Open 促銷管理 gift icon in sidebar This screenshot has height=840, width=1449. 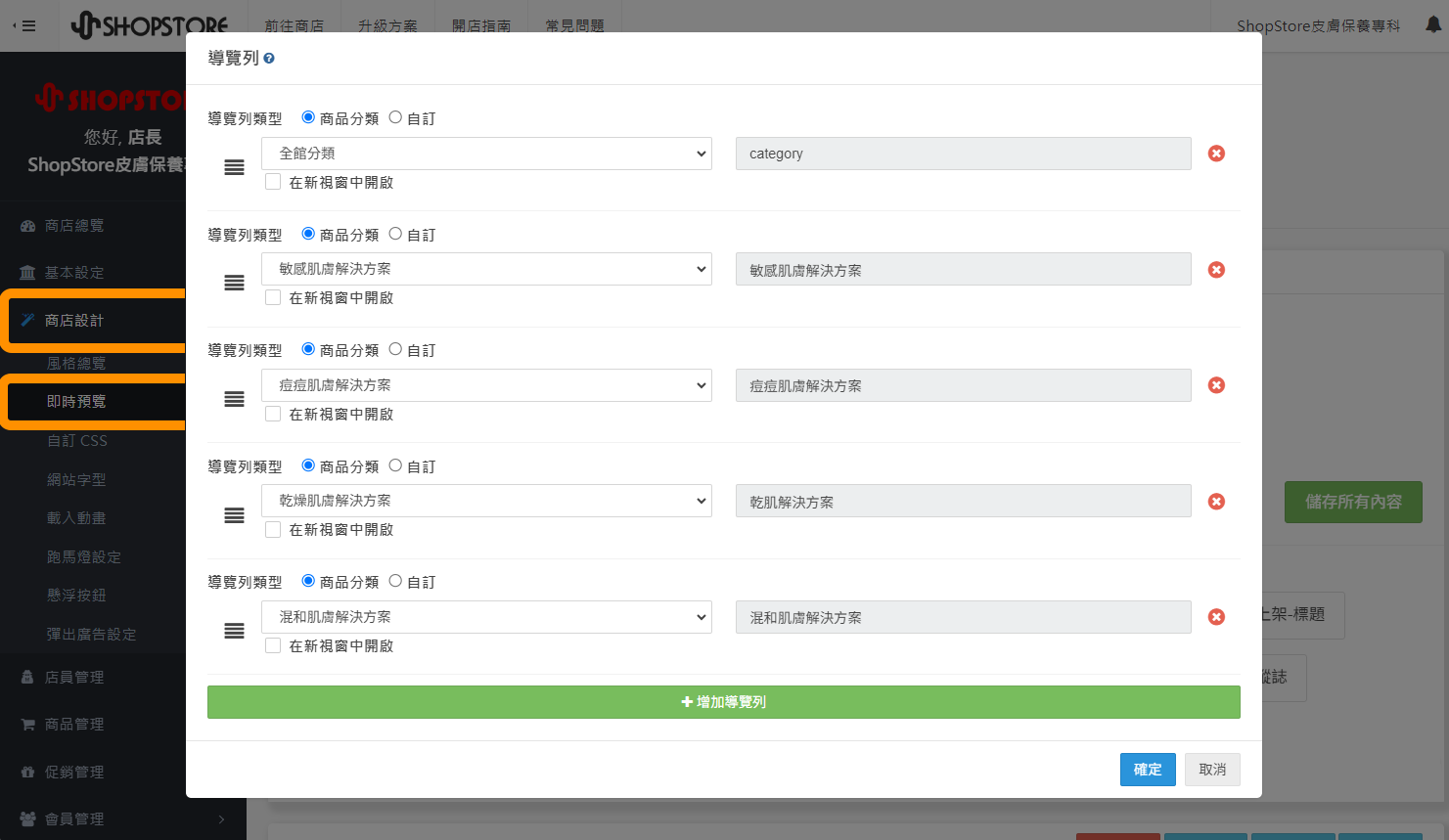click(x=27, y=772)
